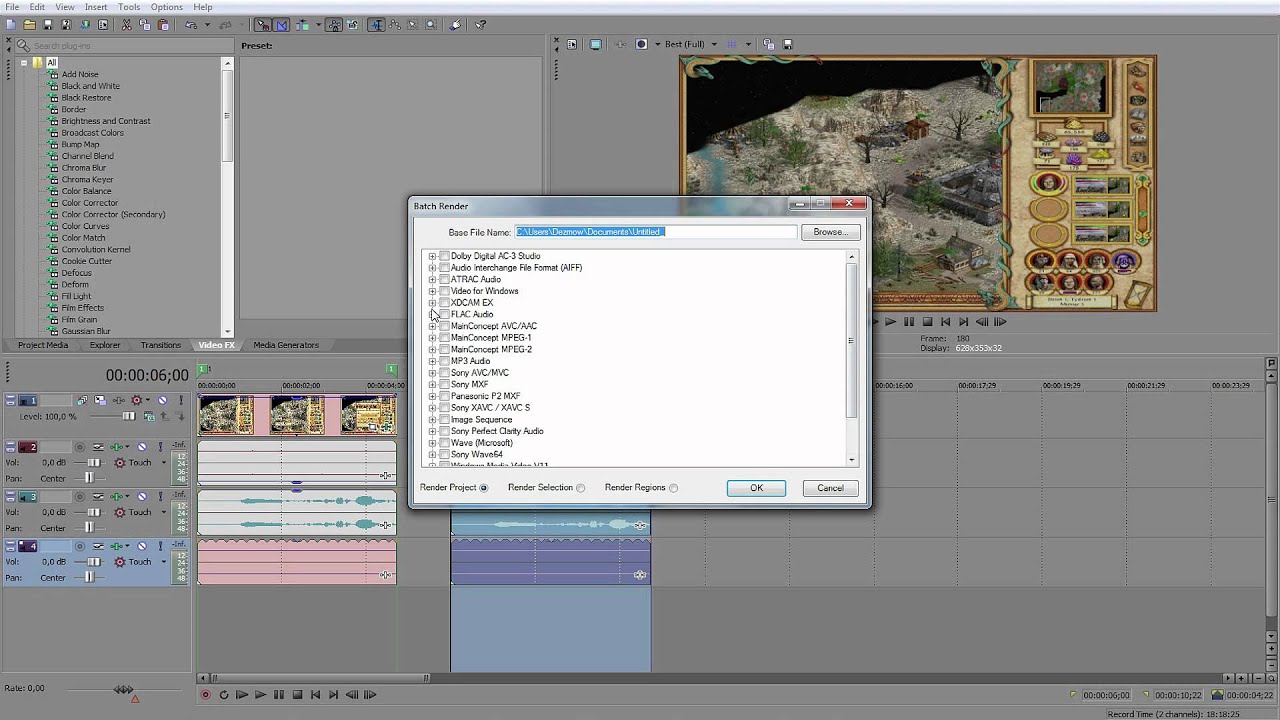Click the Browse... button
Screen dimensions: 1280x720
tap(830, 232)
